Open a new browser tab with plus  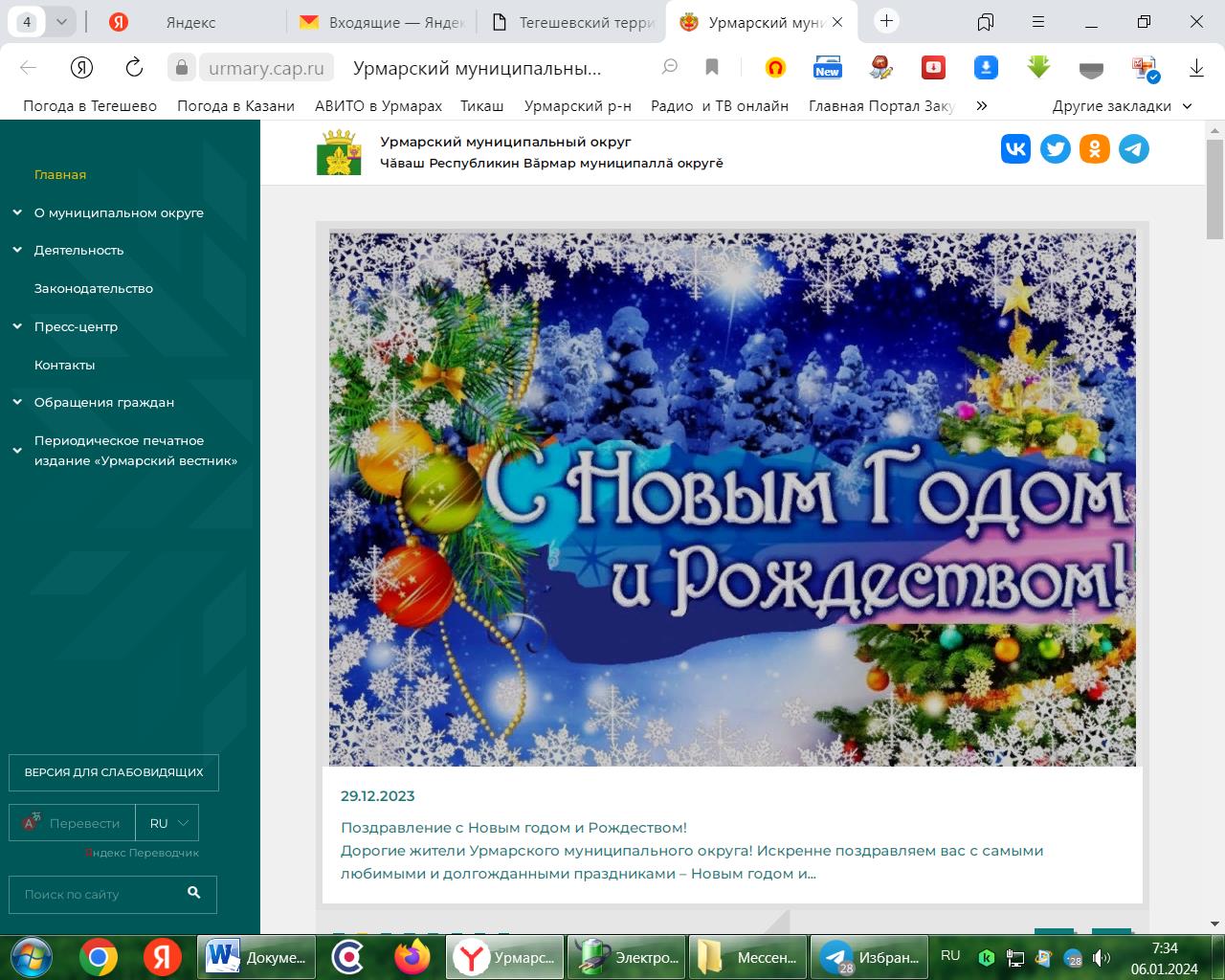click(886, 21)
